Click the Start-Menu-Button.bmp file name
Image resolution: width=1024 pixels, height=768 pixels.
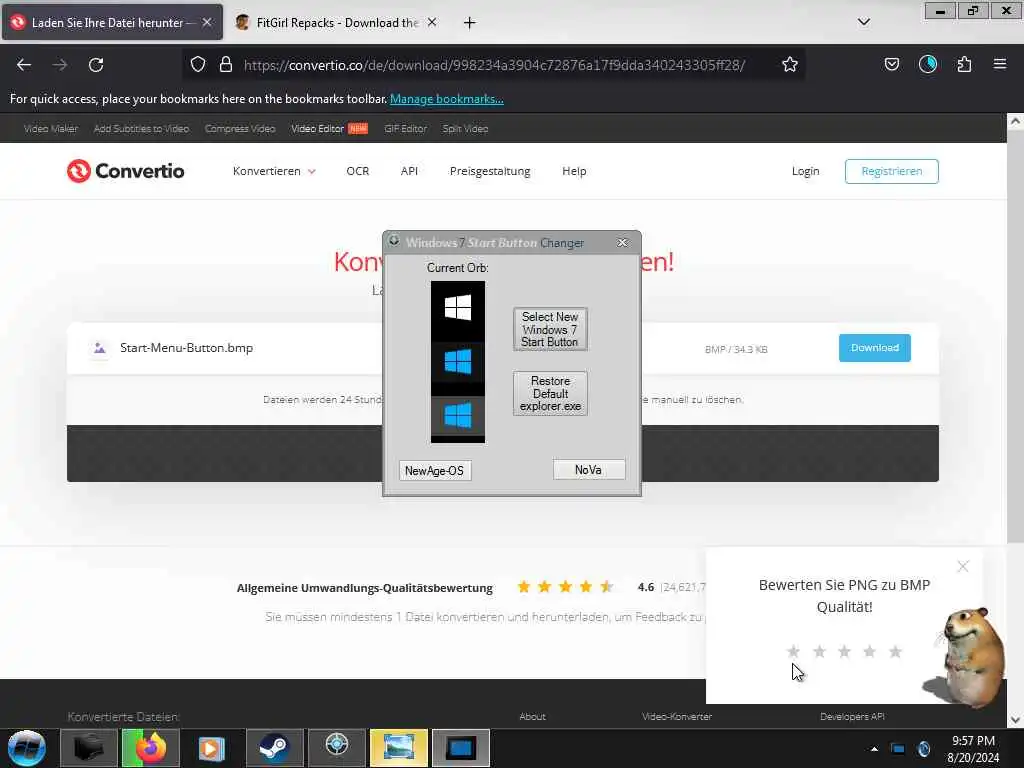pos(186,348)
